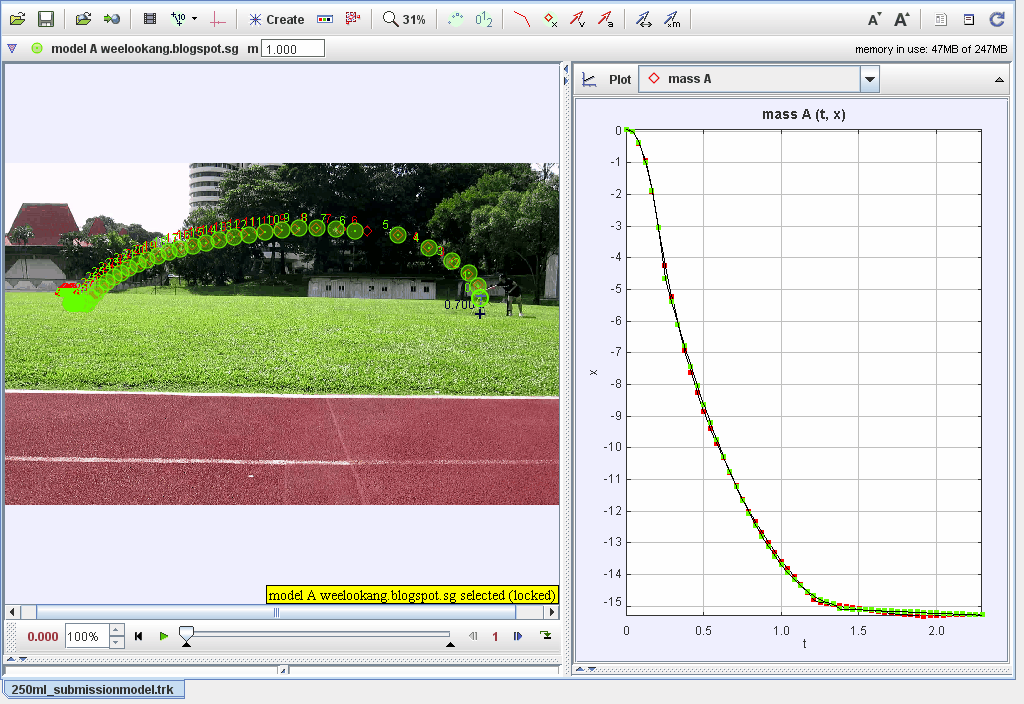Open the library browser folder icon
This screenshot has width=1024, height=704.
(x=83, y=19)
